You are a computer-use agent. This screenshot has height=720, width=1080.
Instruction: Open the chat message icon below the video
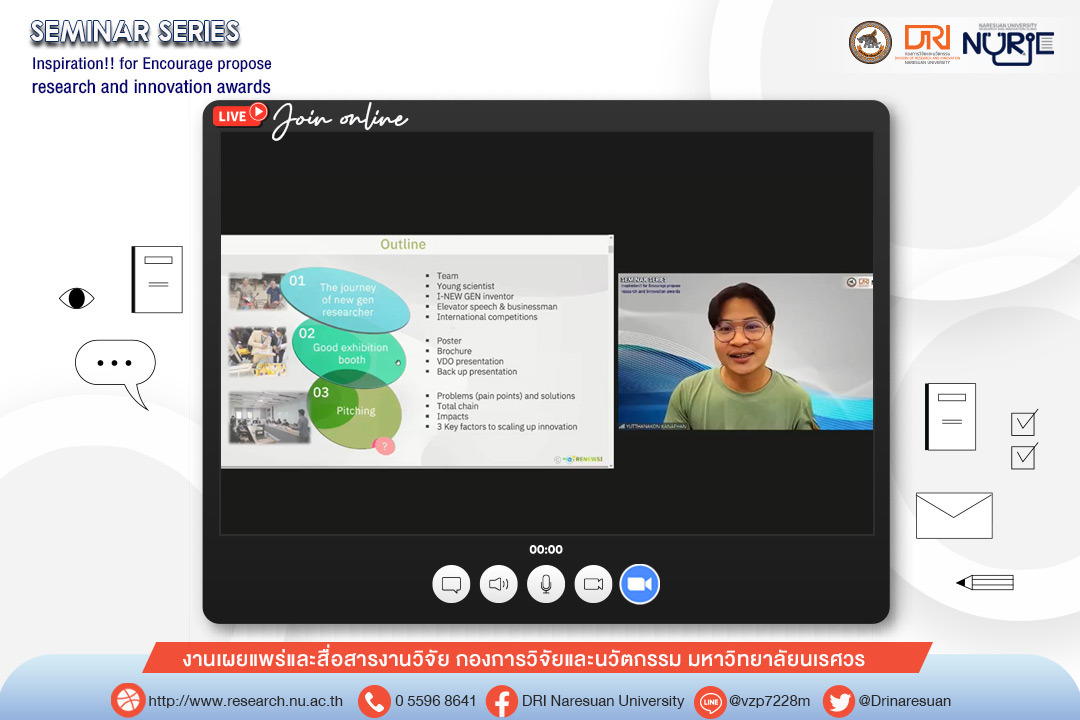(x=451, y=584)
